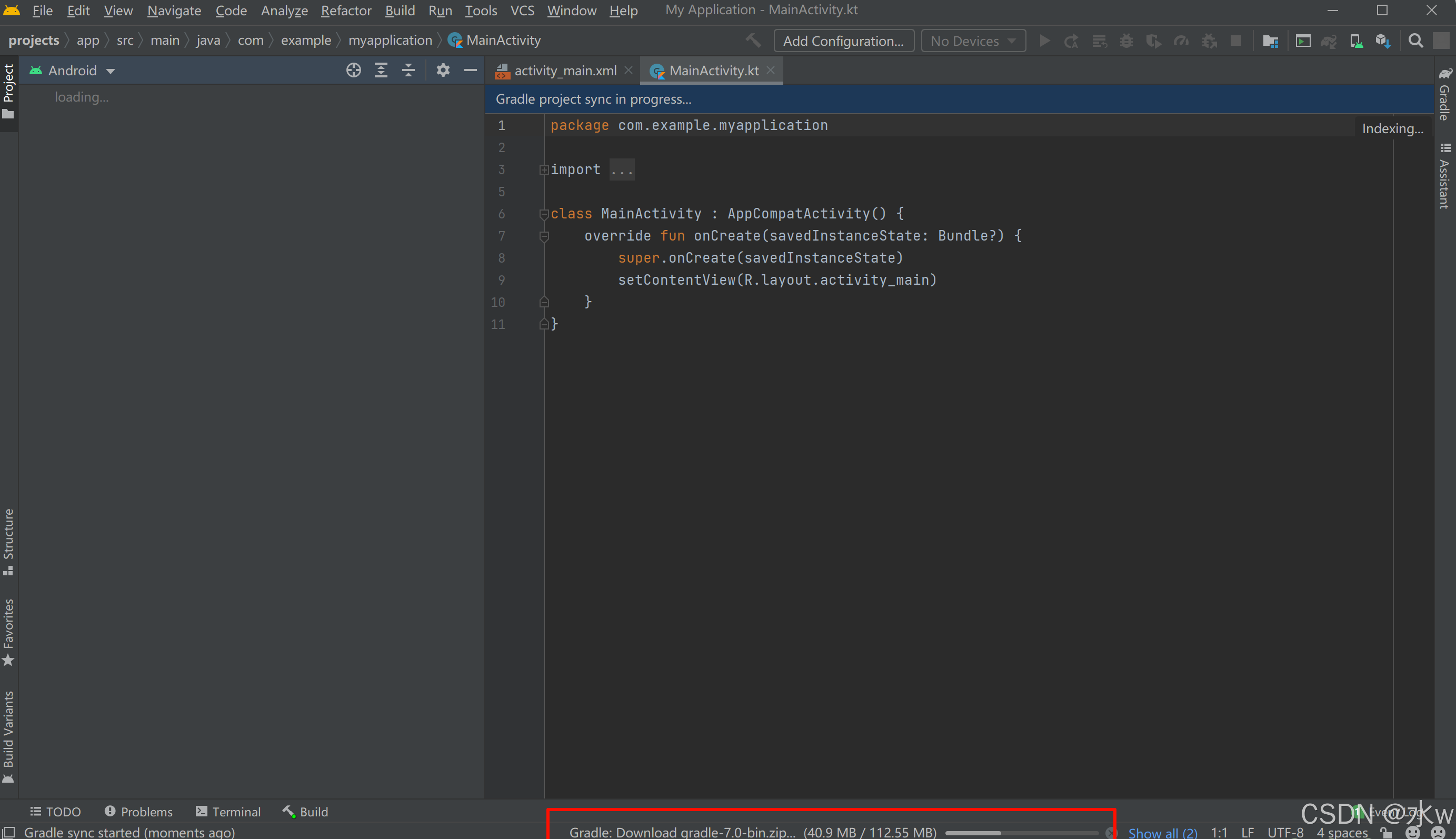Open the AVD Manager icon
The image size is (1456, 839).
tap(1357, 41)
